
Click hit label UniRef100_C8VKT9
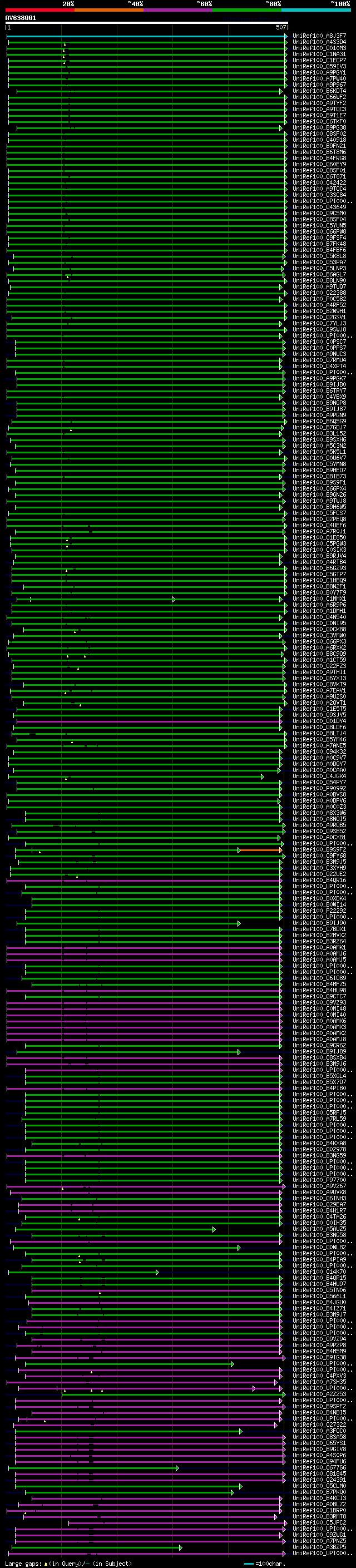click(x=319, y=684)
